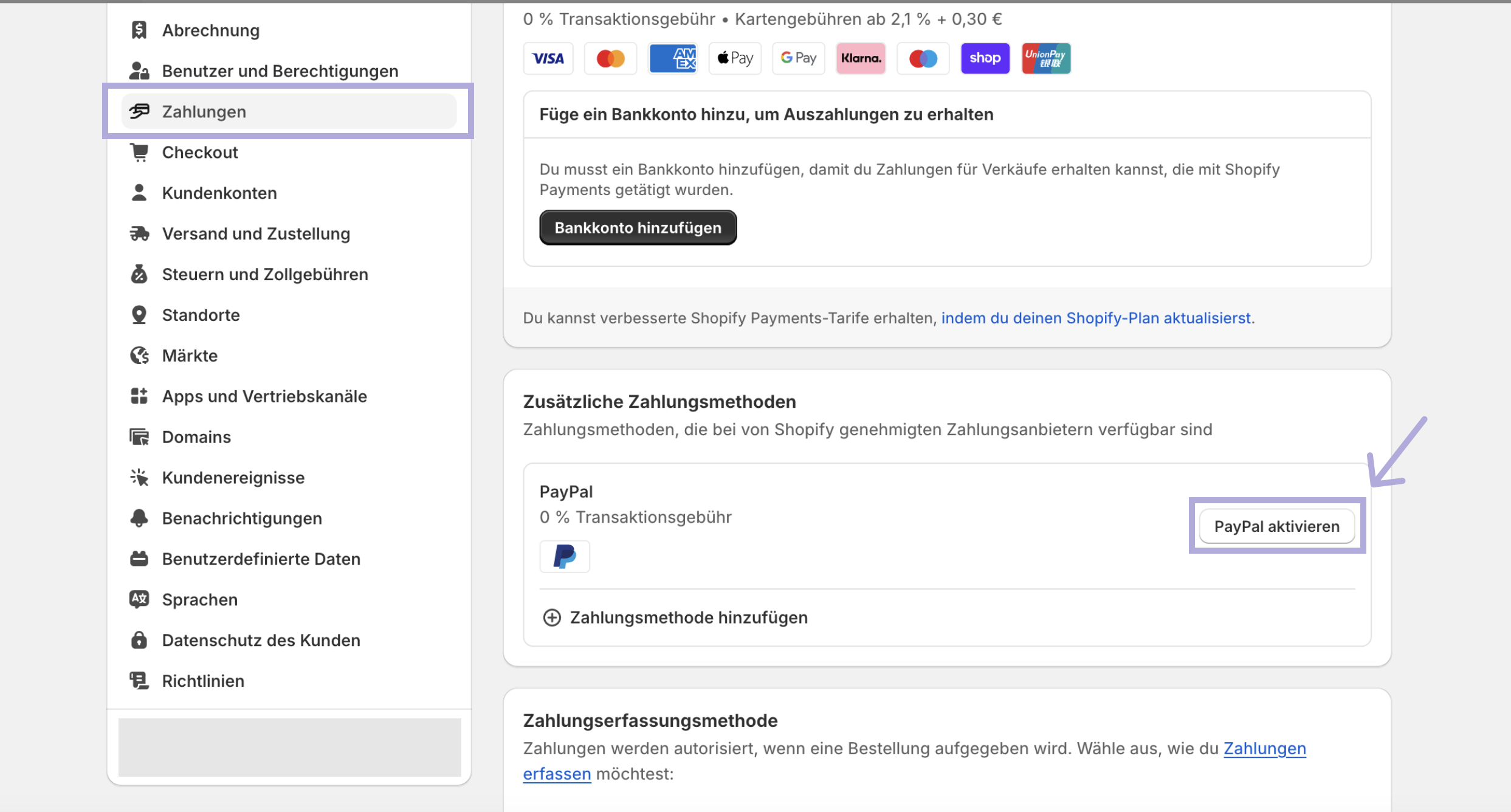Open Standorte settings
This screenshot has width=1511, height=812.
point(289,315)
